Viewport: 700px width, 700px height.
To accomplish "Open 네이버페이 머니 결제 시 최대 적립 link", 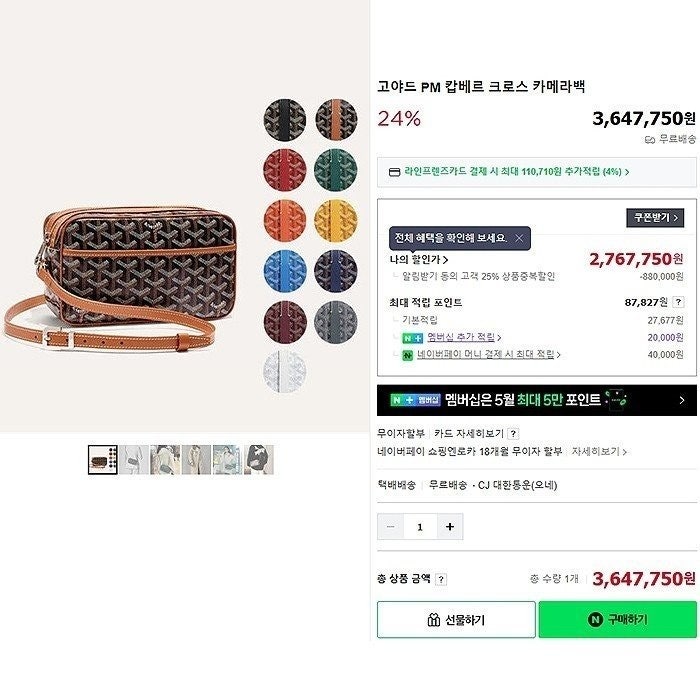I will (486, 354).
